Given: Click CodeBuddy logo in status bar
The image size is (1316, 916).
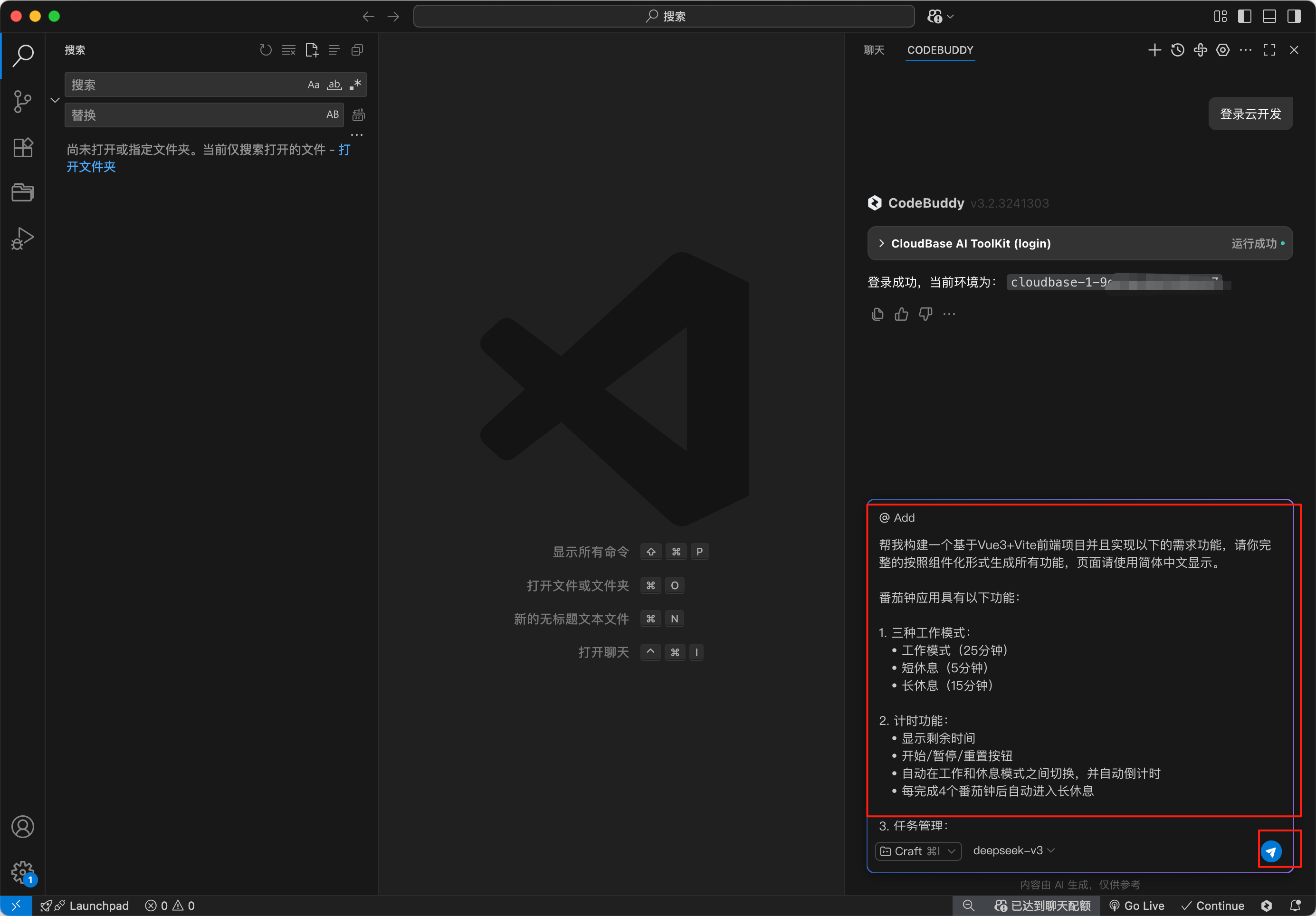Looking at the screenshot, I should (1267, 906).
